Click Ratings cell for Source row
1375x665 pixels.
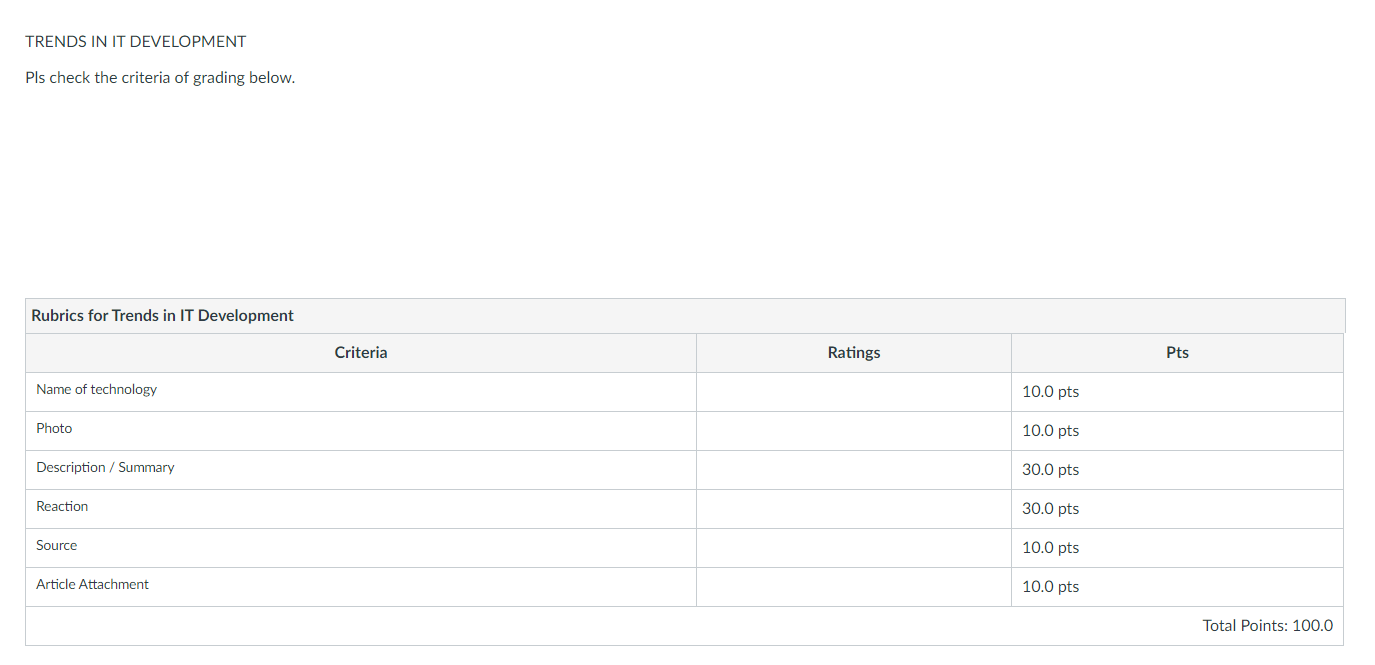(x=854, y=548)
